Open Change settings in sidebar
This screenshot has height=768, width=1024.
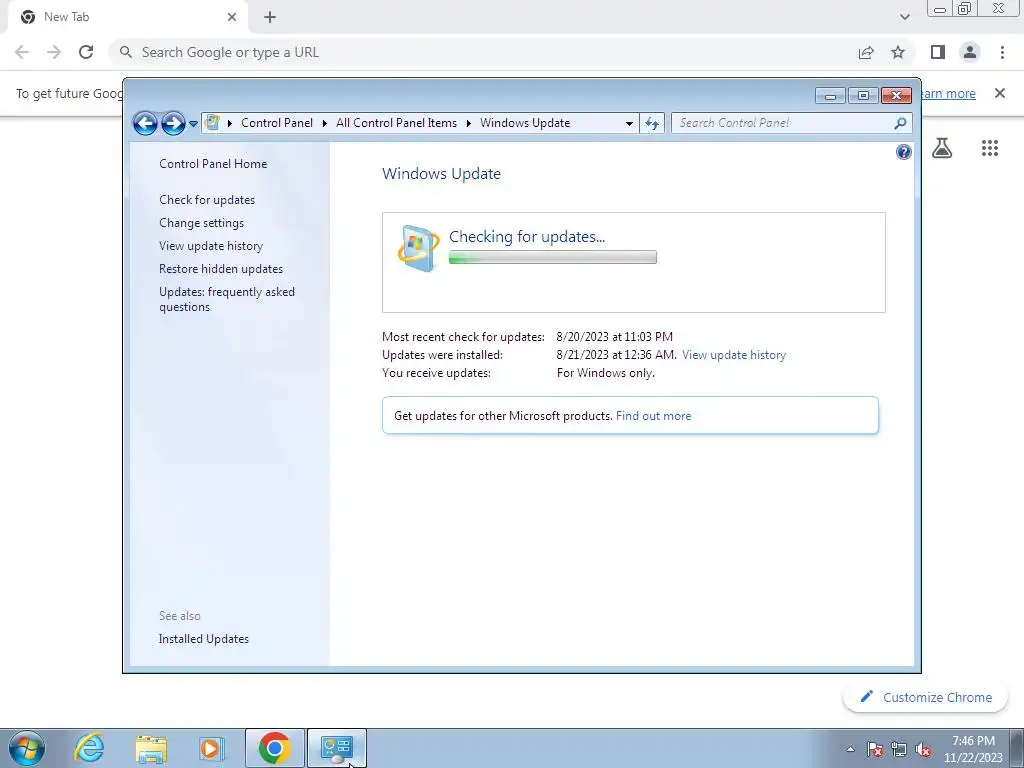[x=201, y=223]
